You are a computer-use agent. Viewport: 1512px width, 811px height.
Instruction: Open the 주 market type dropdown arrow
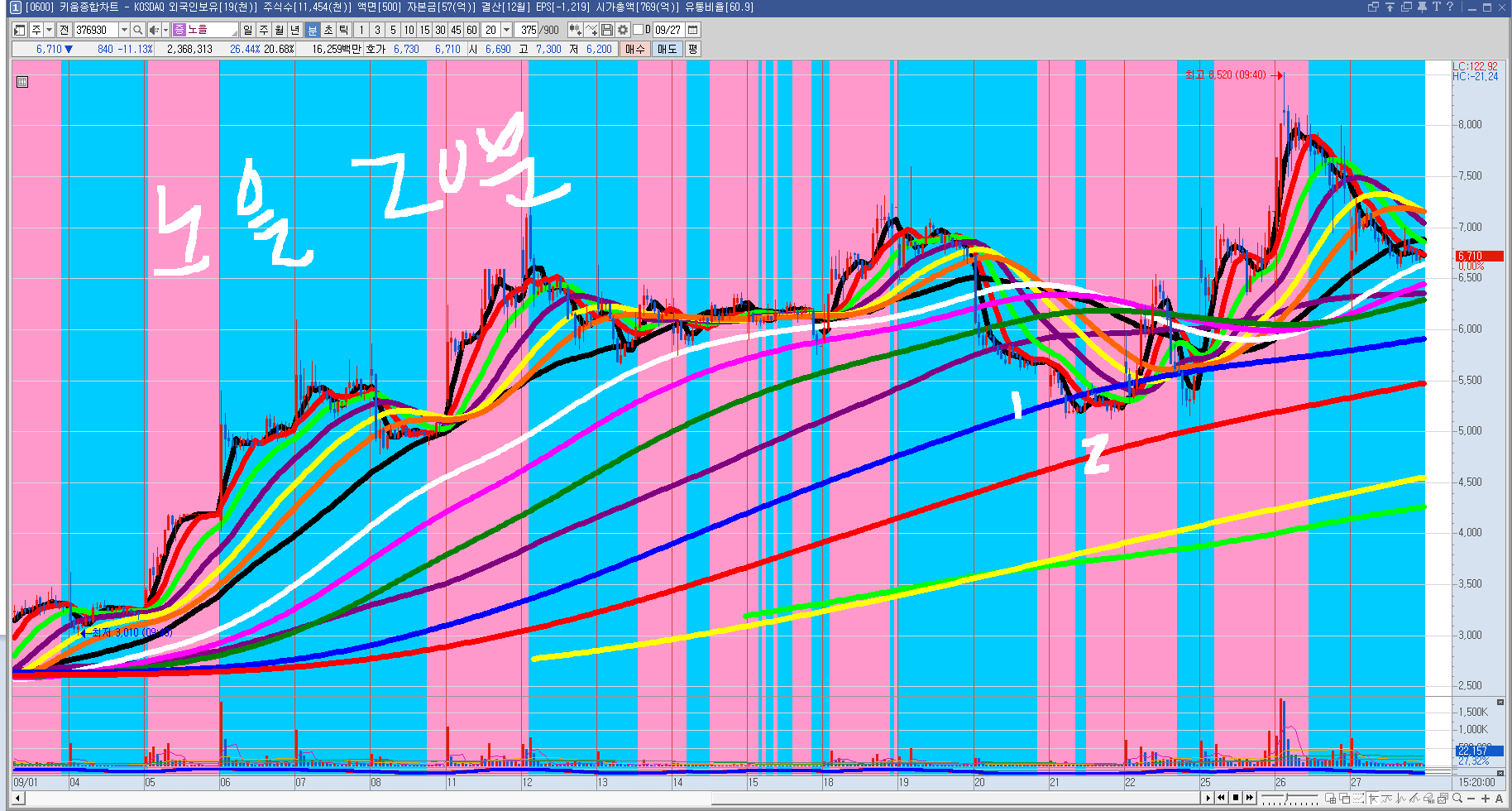pos(49,30)
